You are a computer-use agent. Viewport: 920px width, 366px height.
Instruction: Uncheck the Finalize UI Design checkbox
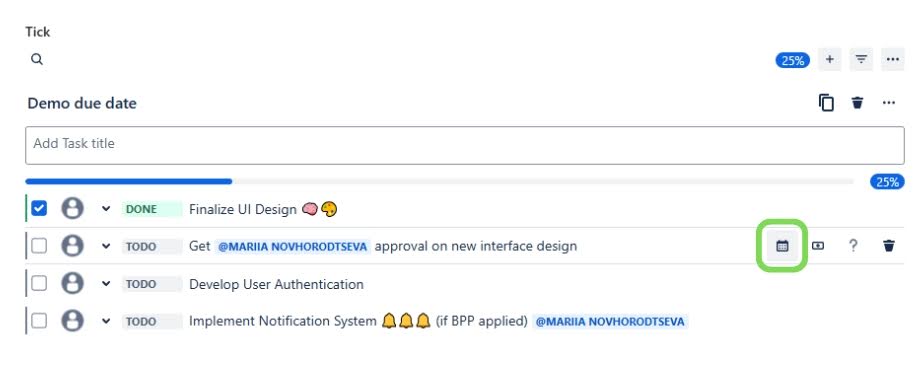[39, 209]
